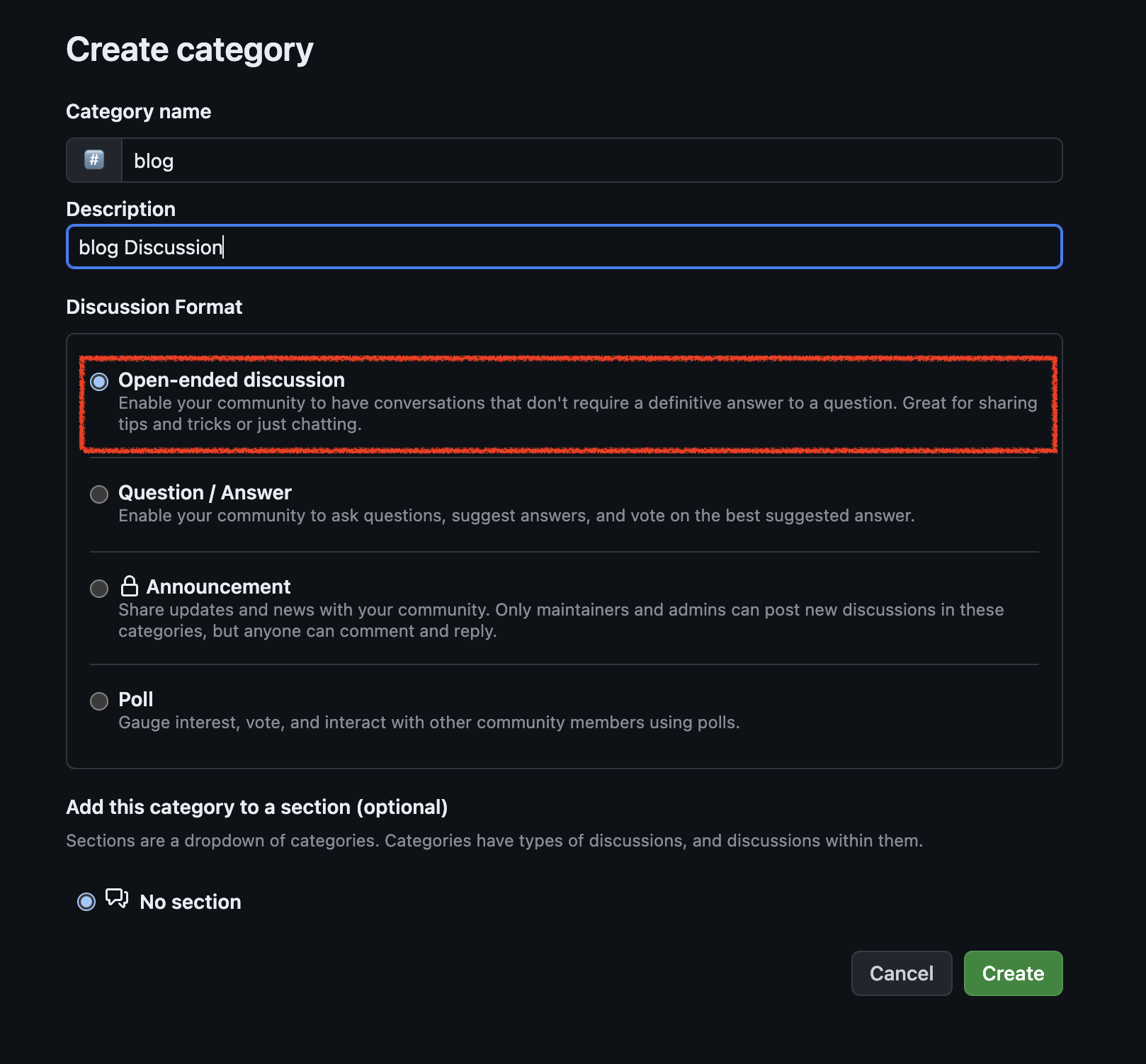Pick the Poll radio button
Image resolution: width=1146 pixels, height=1064 pixels.
tap(99, 701)
